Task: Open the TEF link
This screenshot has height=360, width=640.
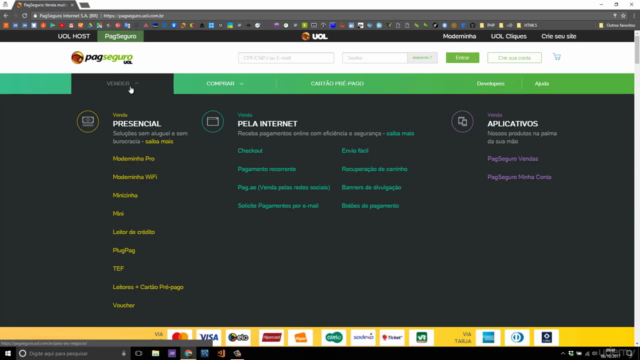Action: 118,269
